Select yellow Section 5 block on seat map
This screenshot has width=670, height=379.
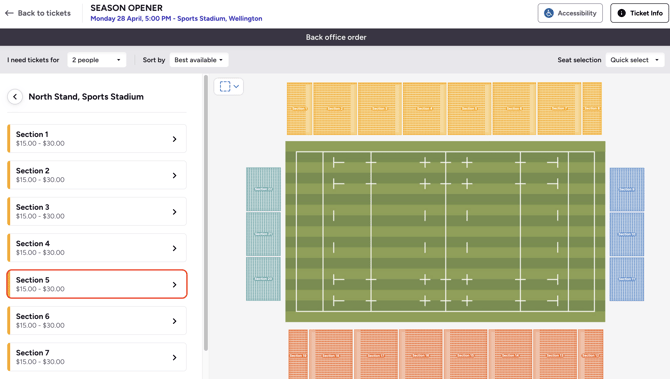(x=469, y=109)
